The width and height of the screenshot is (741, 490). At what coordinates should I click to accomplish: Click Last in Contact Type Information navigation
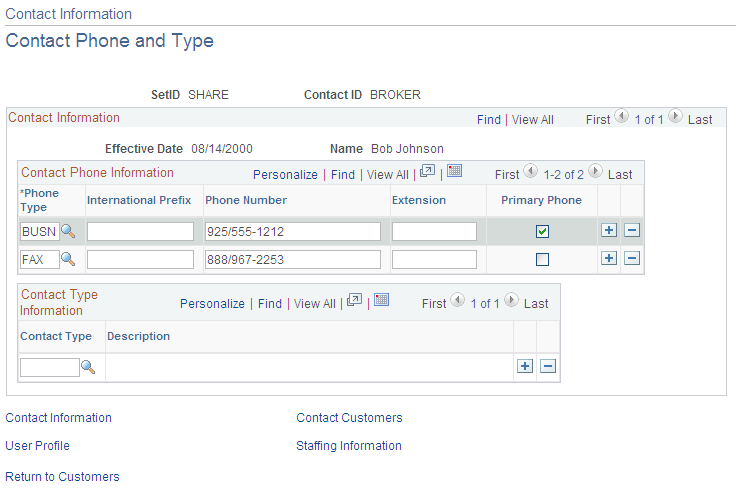(x=536, y=304)
